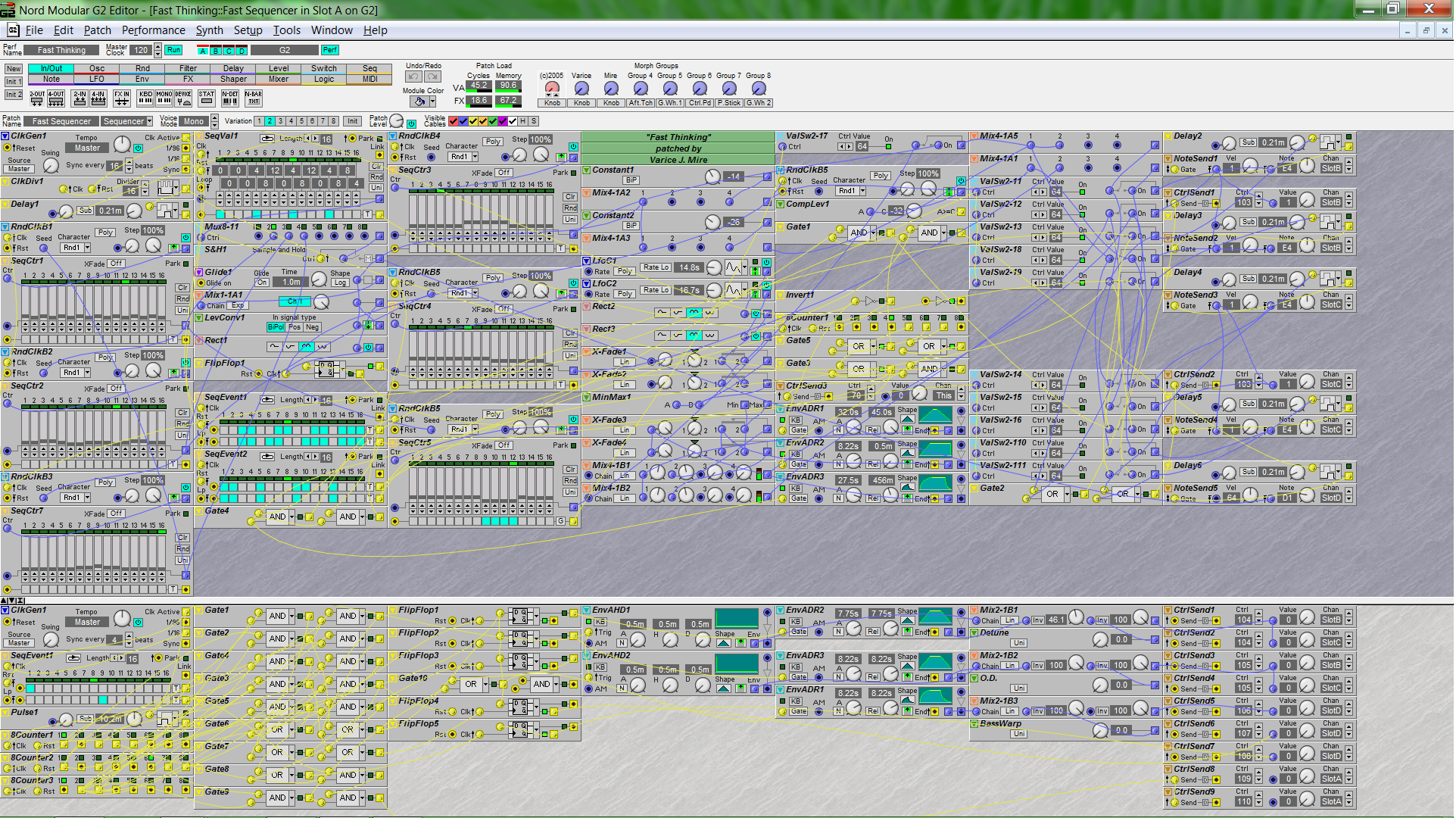Open Module Color dropdown arrow
1456x818 pixels.
[x=432, y=101]
